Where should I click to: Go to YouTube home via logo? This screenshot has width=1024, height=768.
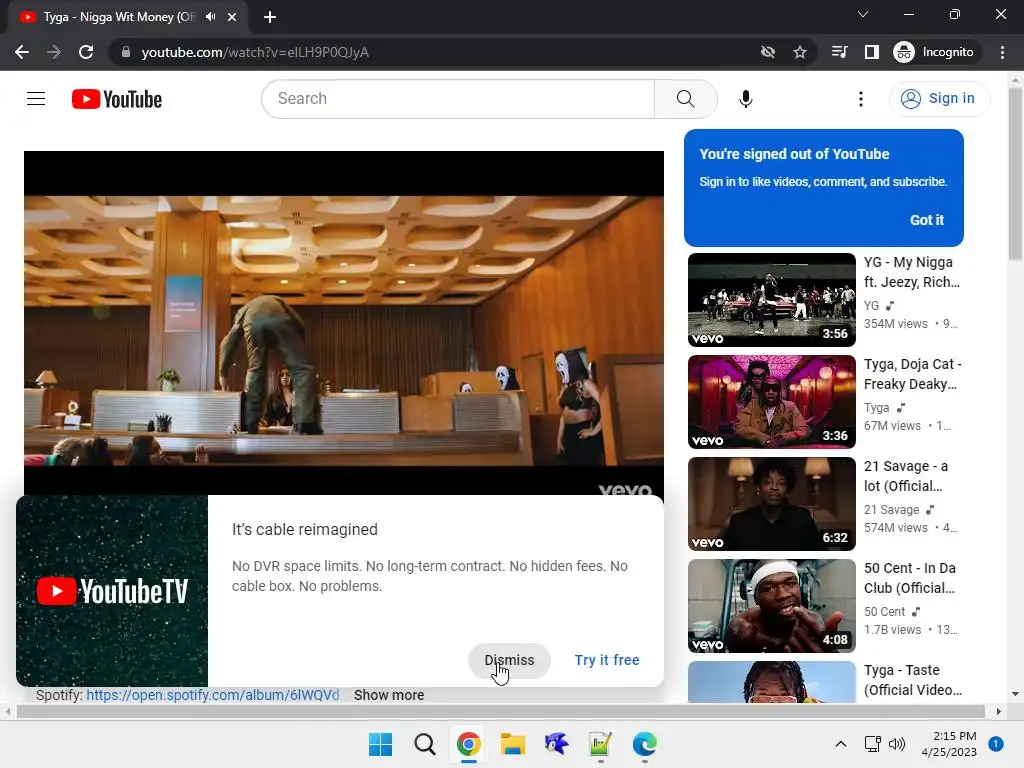pyautogui.click(x=117, y=99)
